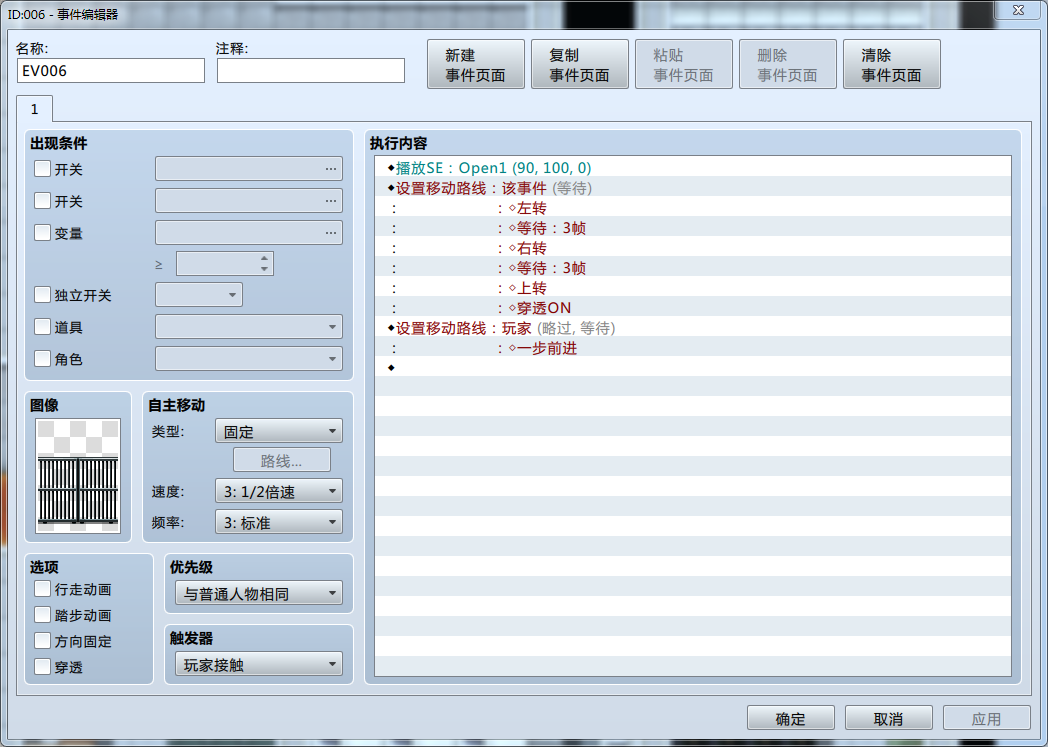This screenshot has height=747, width=1048.
Task: Open the 优先级 dropdown
Action: pos(259,593)
